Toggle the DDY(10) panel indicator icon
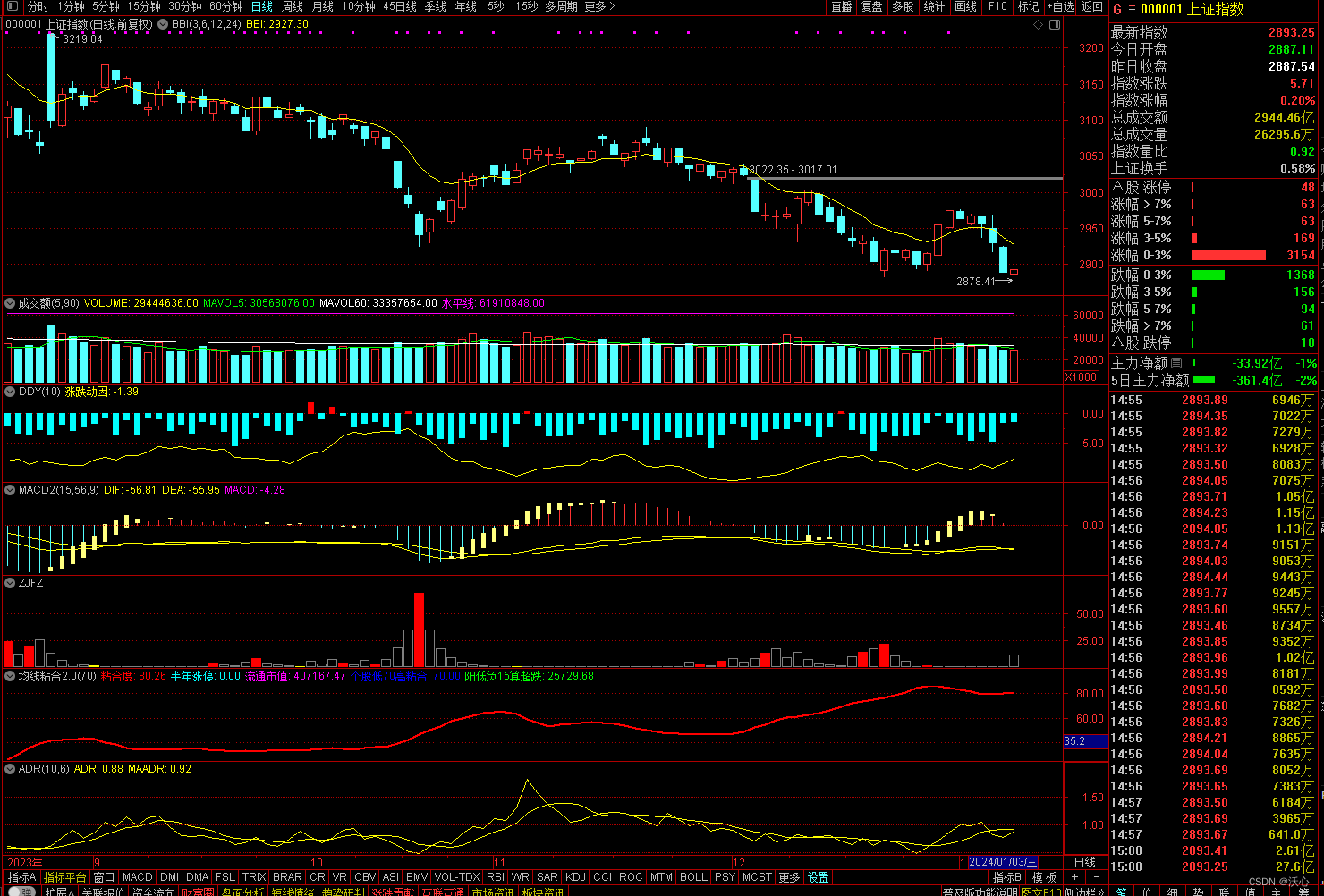Image resolution: width=1324 pixels, height=896 pixels. click(11, 392)
